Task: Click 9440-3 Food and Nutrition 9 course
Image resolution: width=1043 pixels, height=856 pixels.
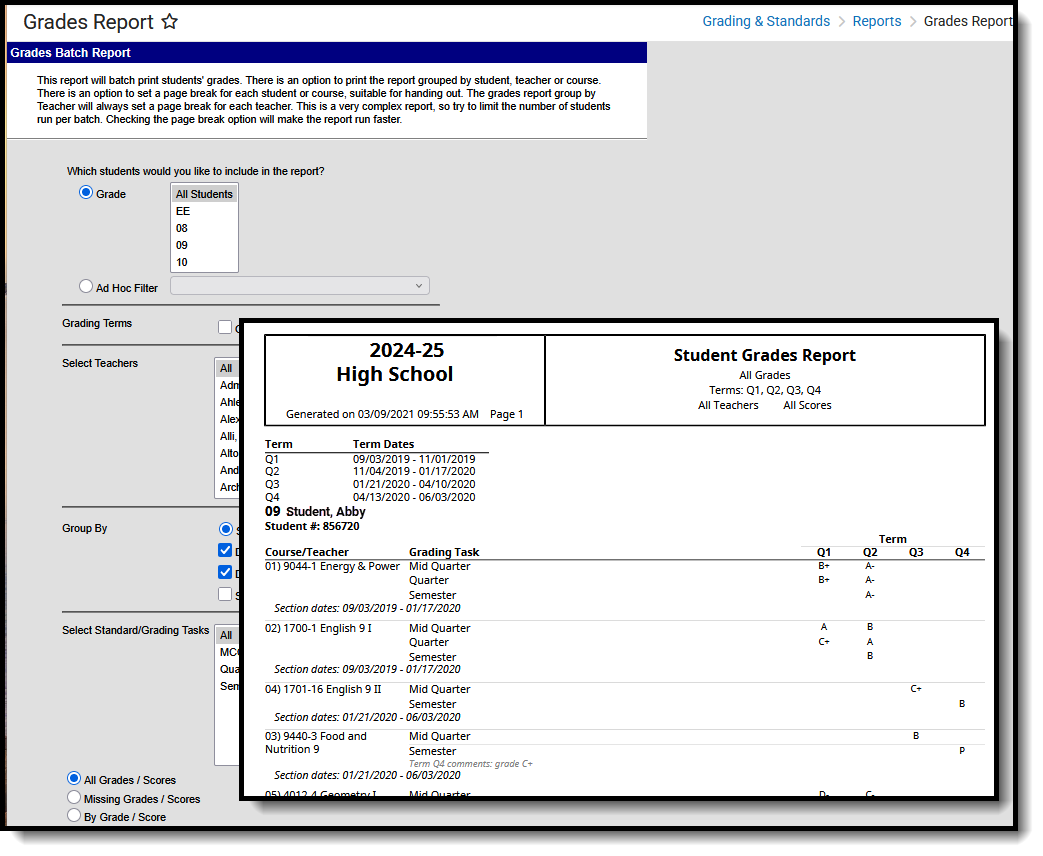Action: point(316,743)
